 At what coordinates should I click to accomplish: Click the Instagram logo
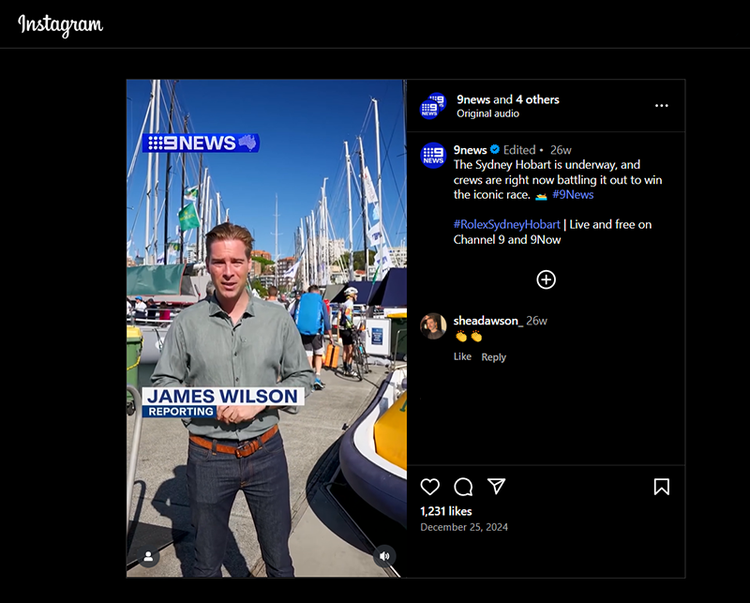(x=60, y=24)
